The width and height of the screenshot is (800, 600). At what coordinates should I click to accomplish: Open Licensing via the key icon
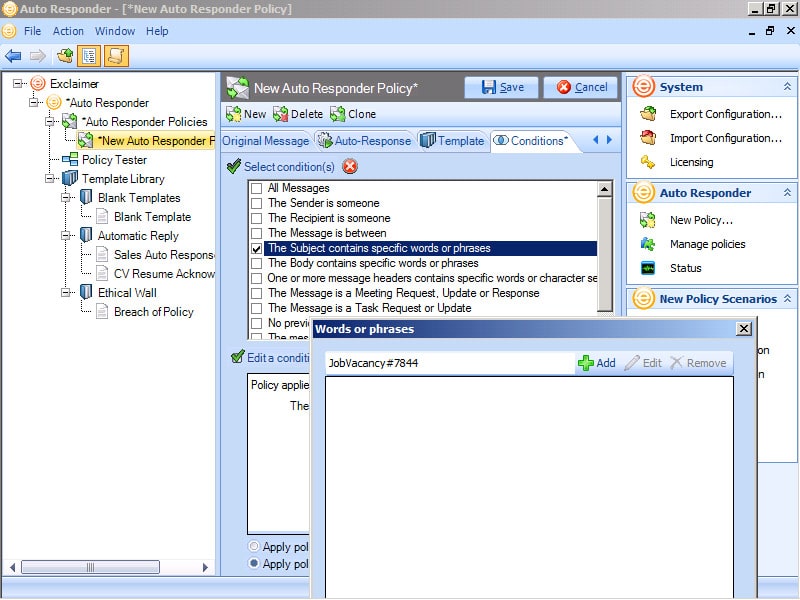coord(648,162)
